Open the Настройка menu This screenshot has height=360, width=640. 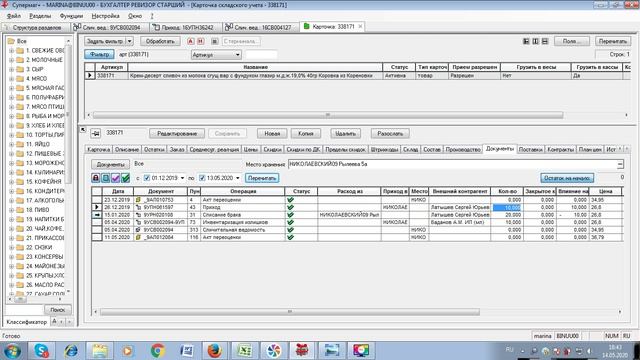coord(105,16)
